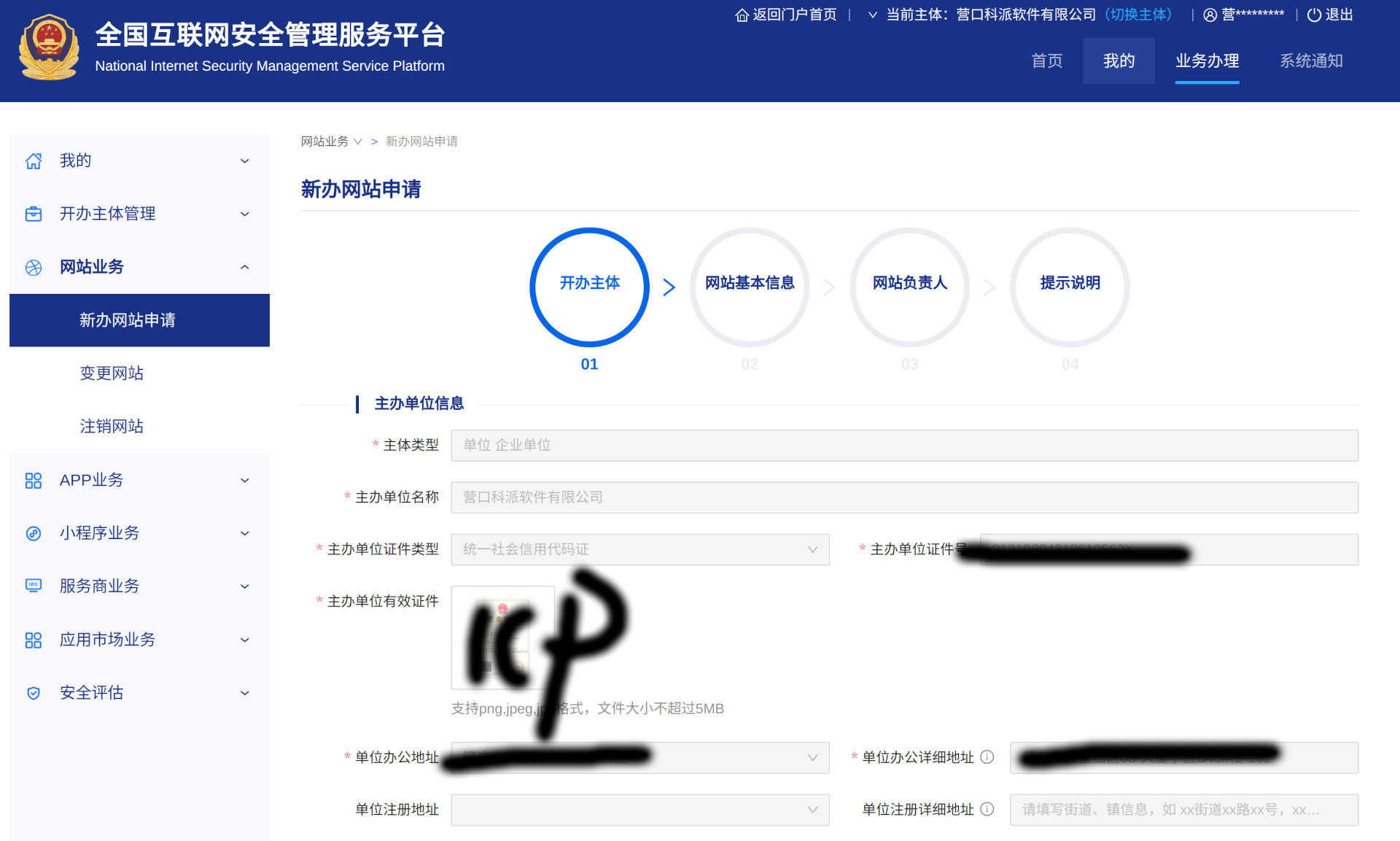Select the APP业务 grid icon

tap(34, 480)
